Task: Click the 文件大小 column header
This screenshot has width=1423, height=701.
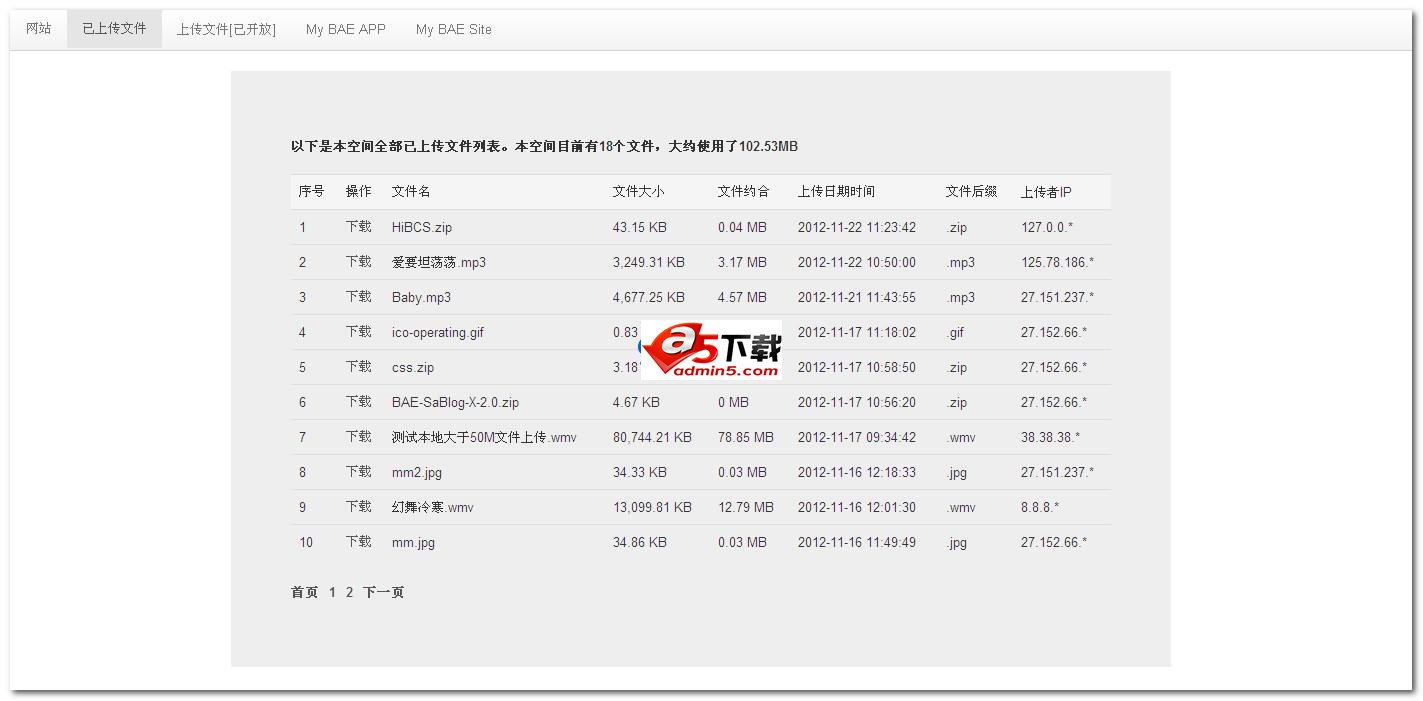Action: (638, 191)
